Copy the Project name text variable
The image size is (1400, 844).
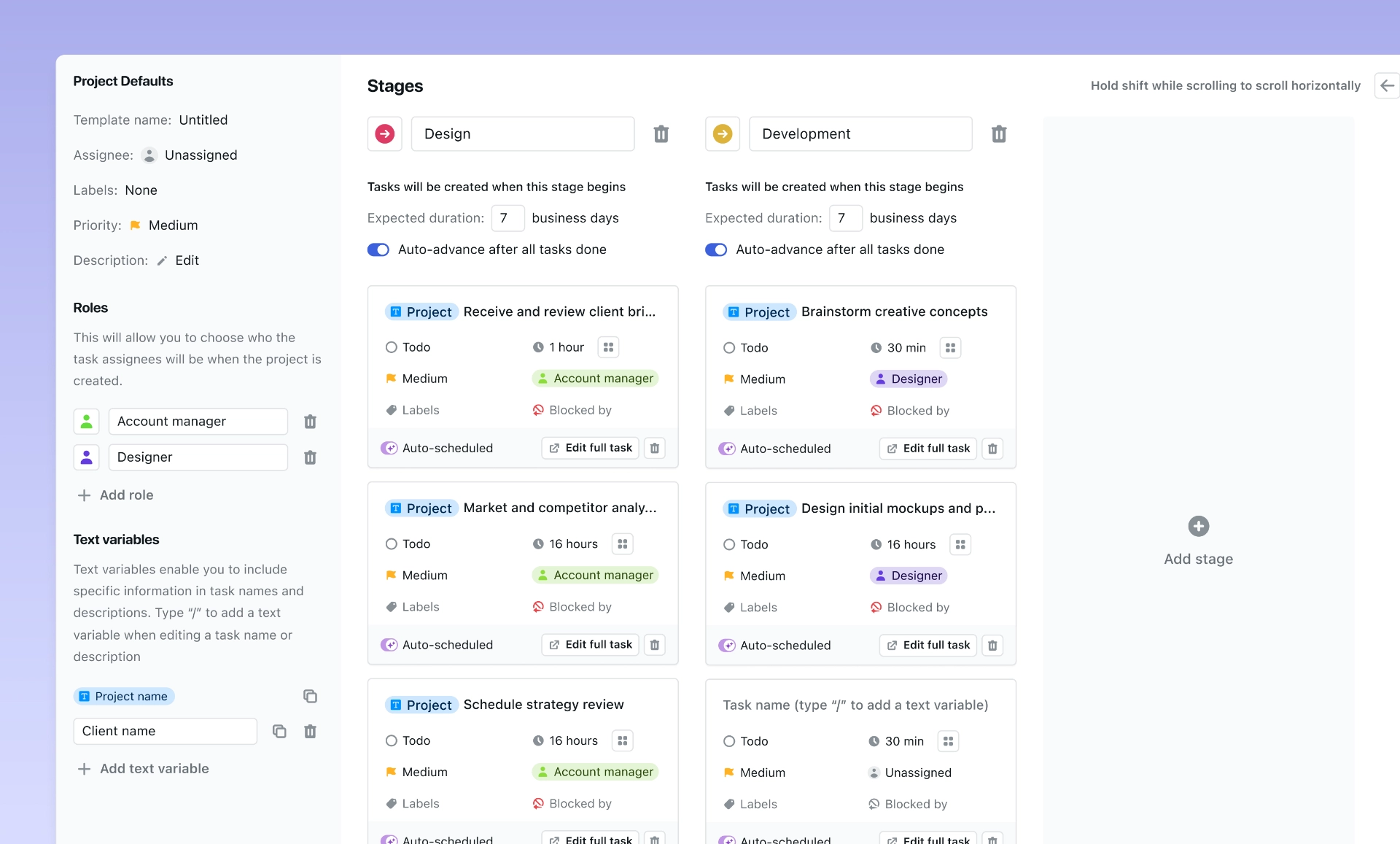pyautogui.click(x=310, y=696)
